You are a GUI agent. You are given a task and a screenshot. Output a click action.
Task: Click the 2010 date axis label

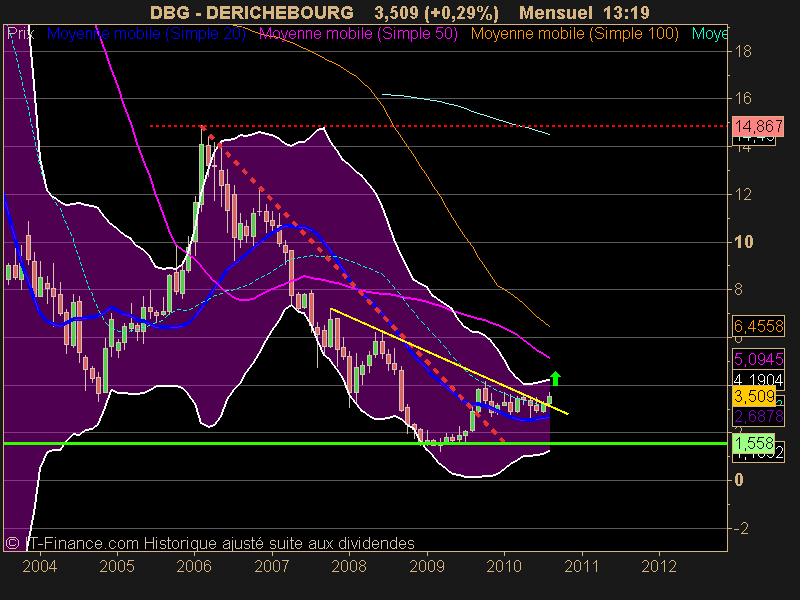(x=504, y=566)
